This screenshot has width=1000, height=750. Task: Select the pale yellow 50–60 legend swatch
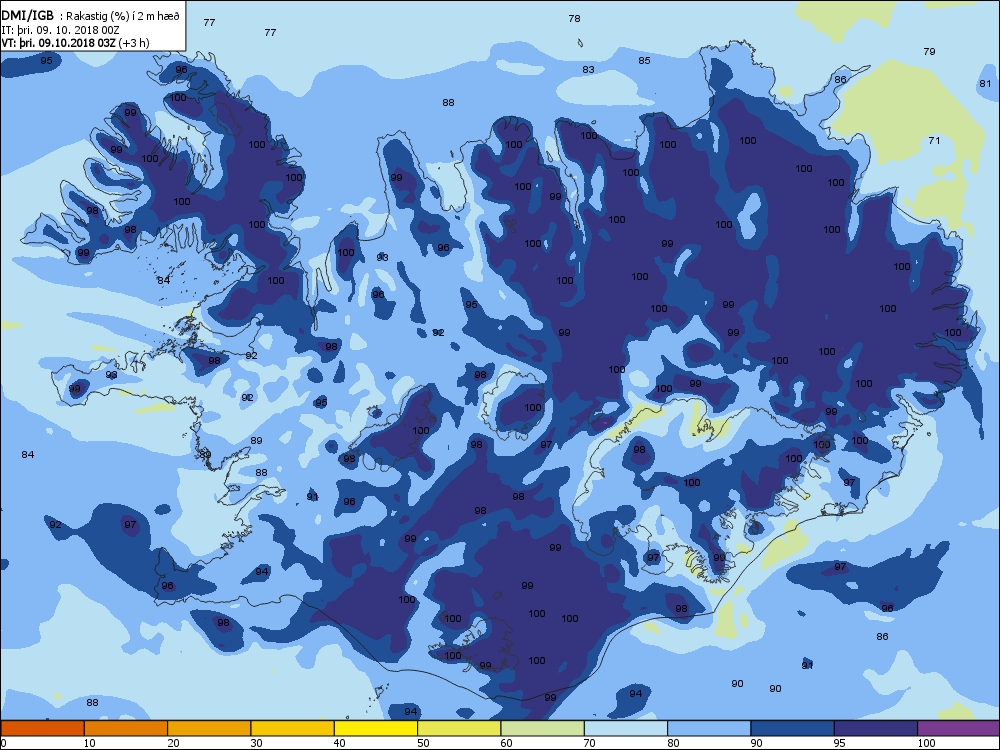click(x=459, y=728)
